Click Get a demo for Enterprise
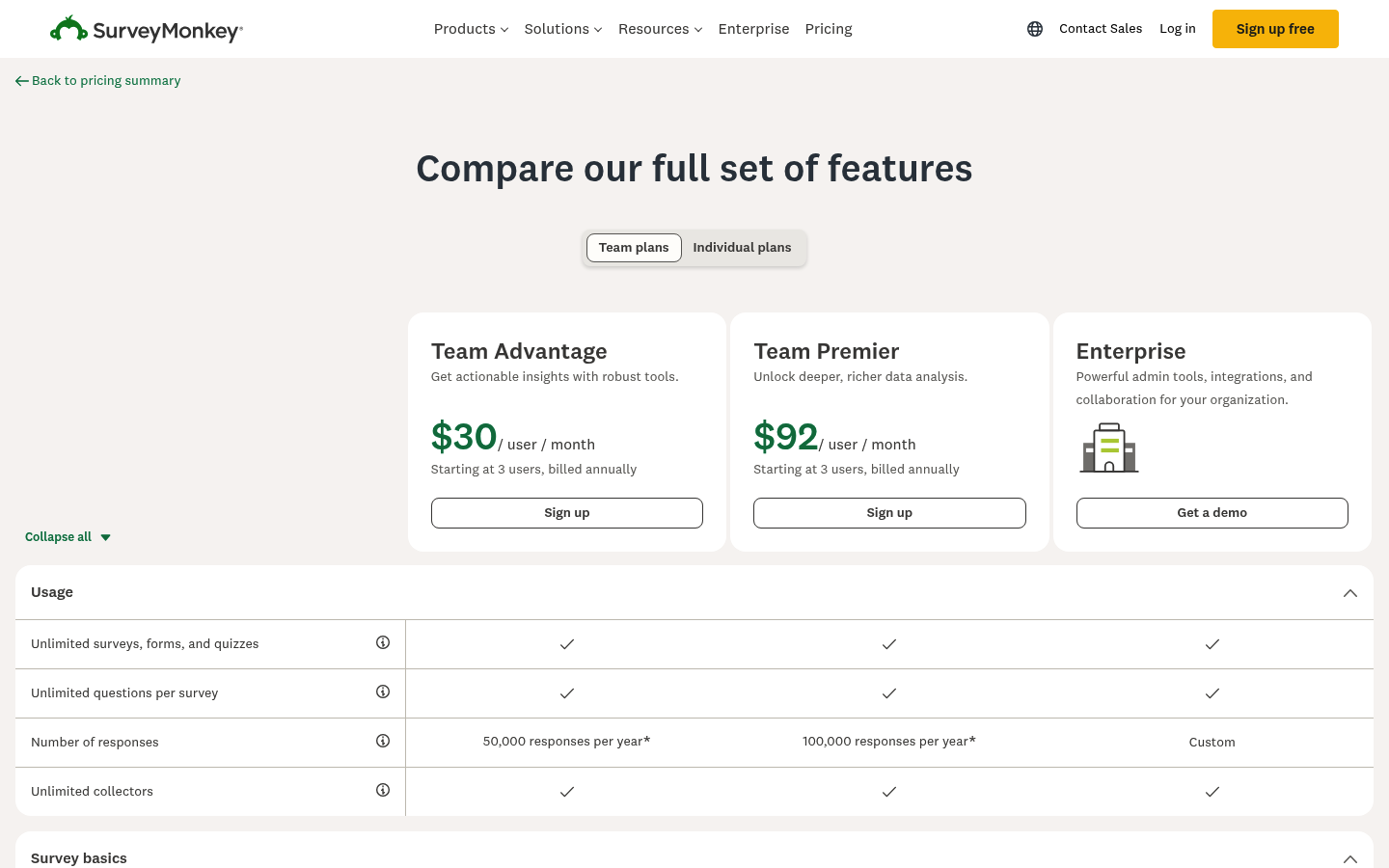Screen dimensions: 1389x868 pyautogui.click(x=1212, y=513)
